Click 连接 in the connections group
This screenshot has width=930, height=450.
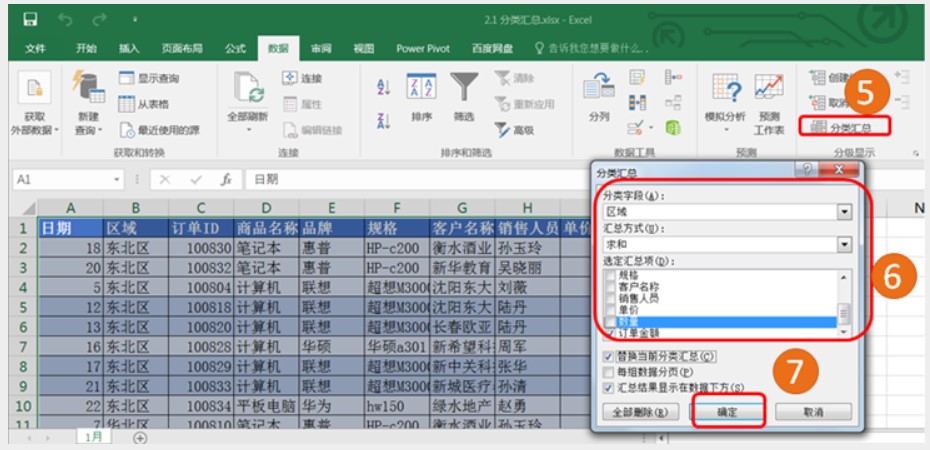coord(302,78)
